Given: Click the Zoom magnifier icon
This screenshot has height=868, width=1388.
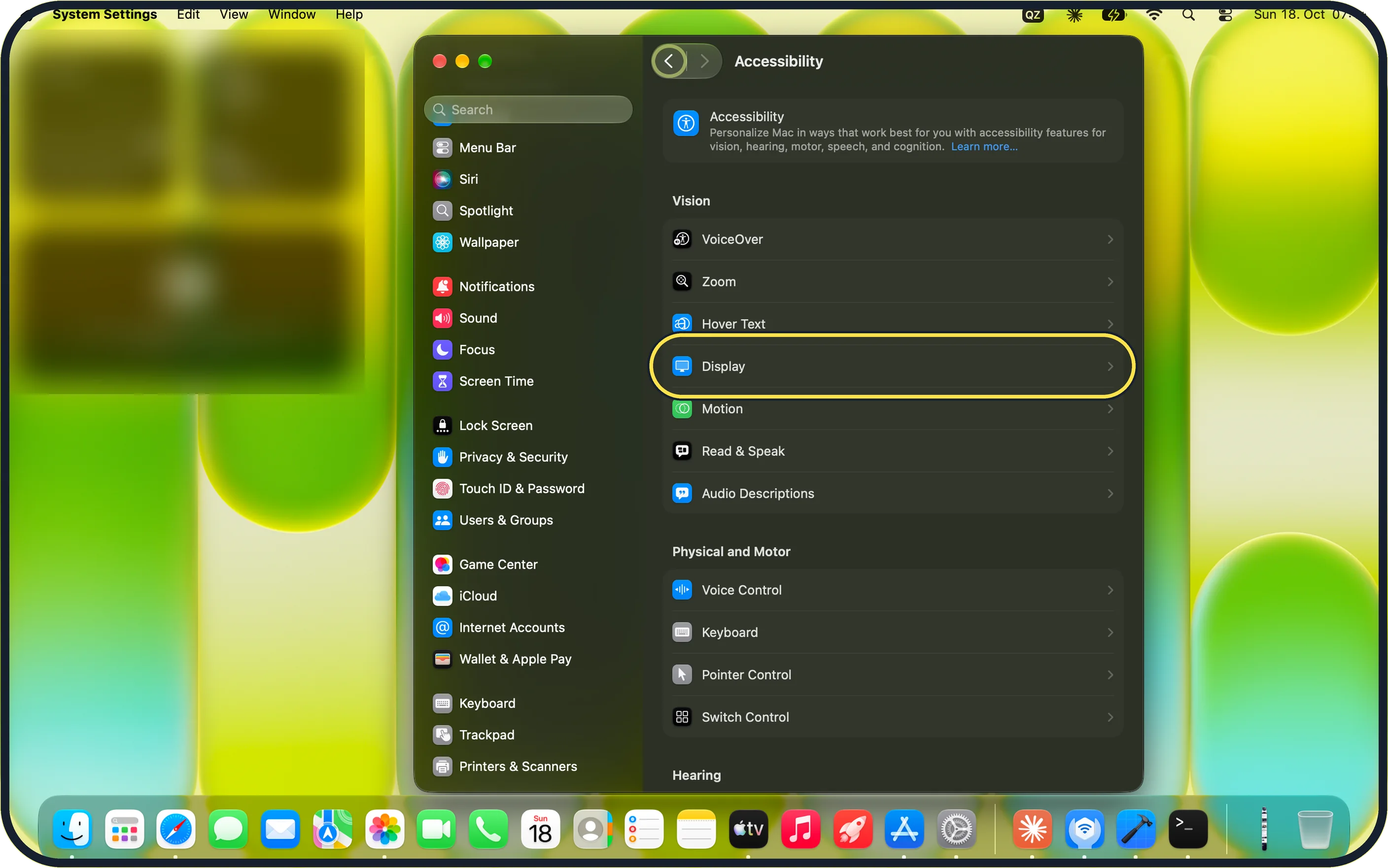Looking at the screenshot, I should (x=682, y=281).
